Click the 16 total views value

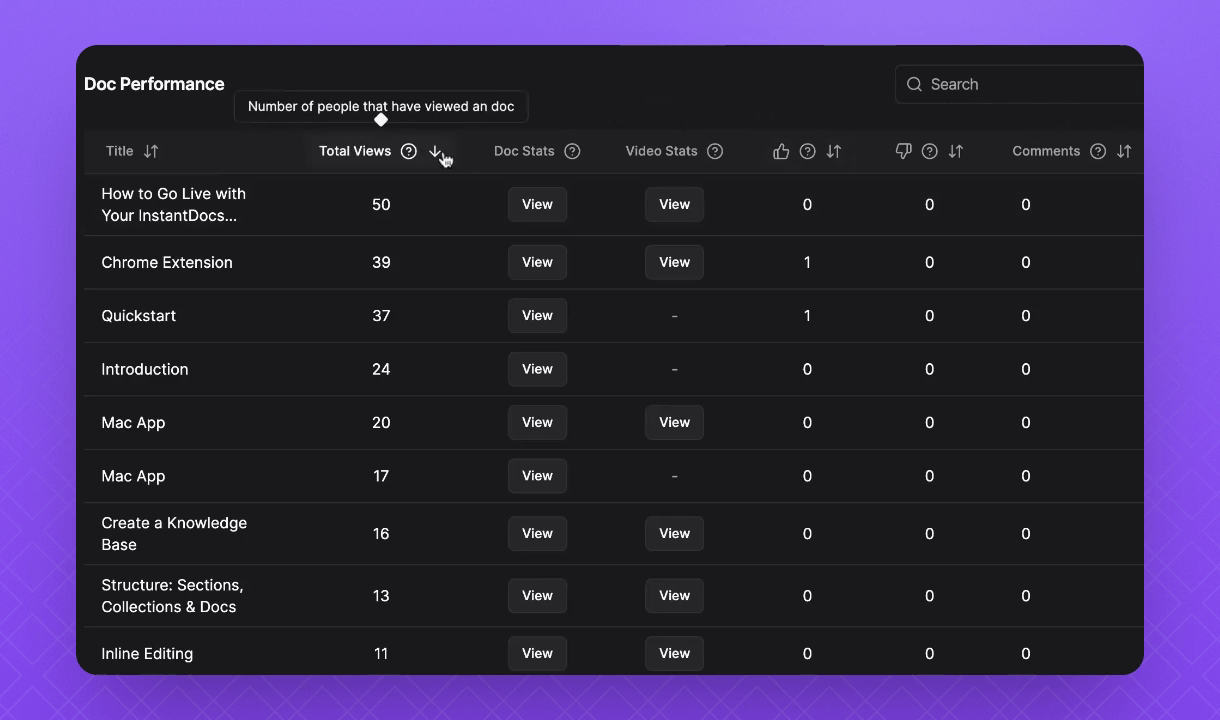point(381,533)
